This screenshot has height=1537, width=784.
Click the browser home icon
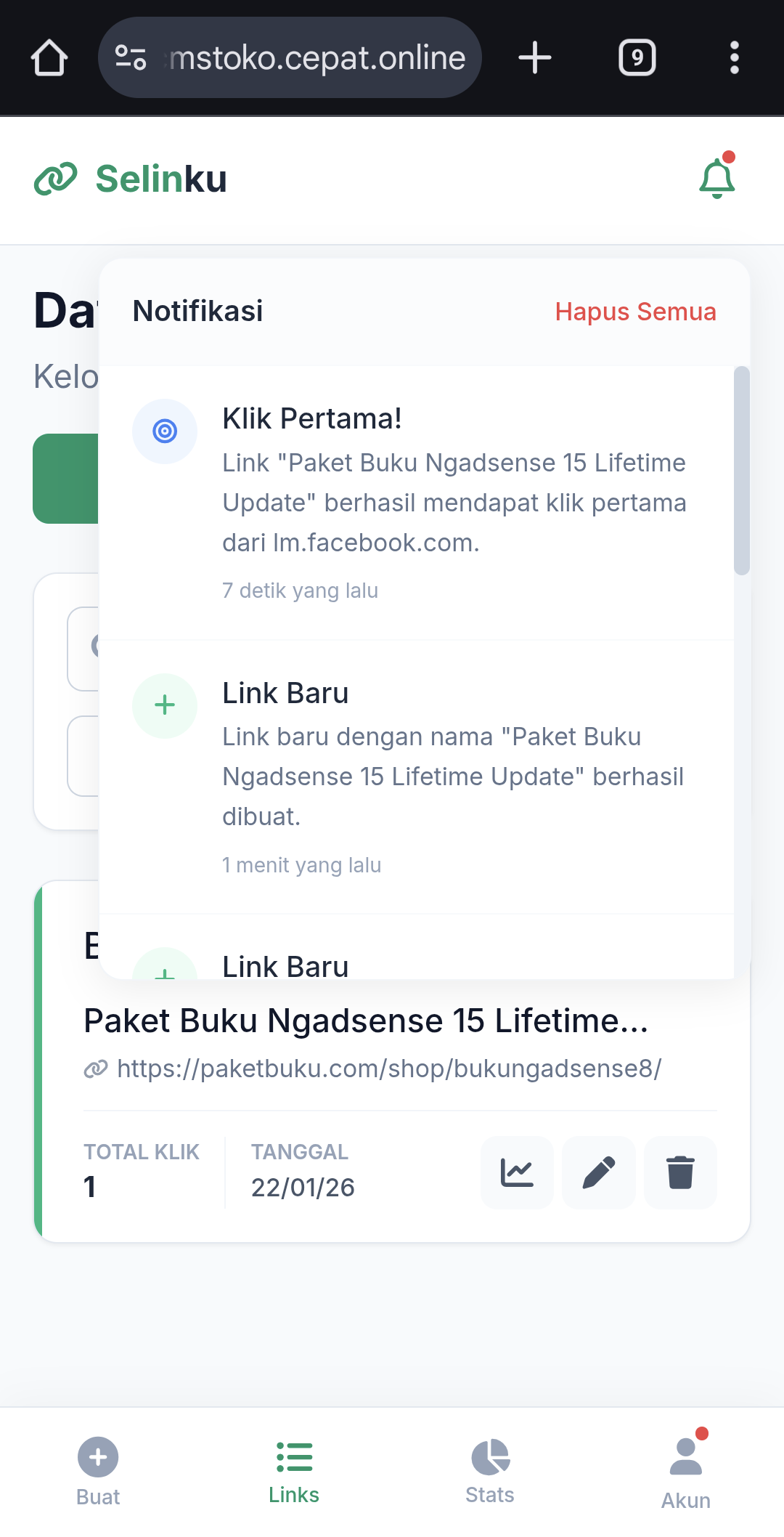[49, 58]
